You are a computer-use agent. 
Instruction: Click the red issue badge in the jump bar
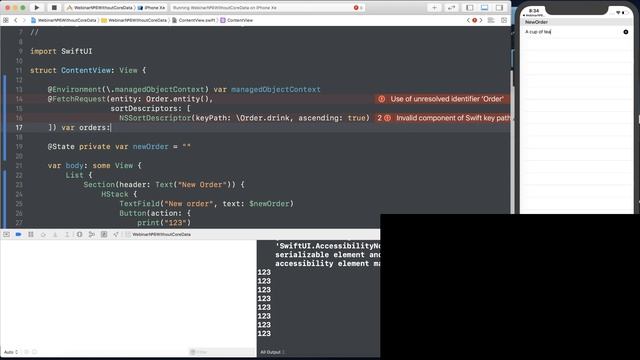(x=474, y=20)
